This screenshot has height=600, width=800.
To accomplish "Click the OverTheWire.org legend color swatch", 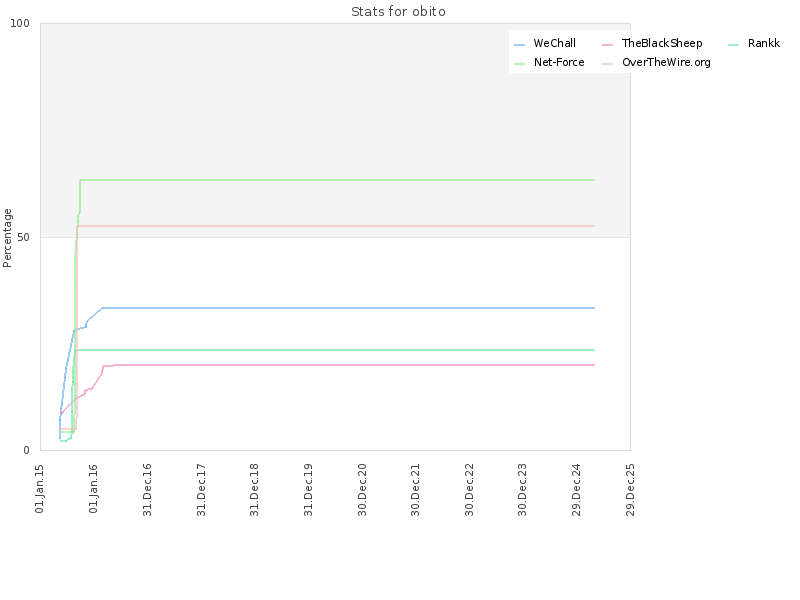I will coord(607,64).
